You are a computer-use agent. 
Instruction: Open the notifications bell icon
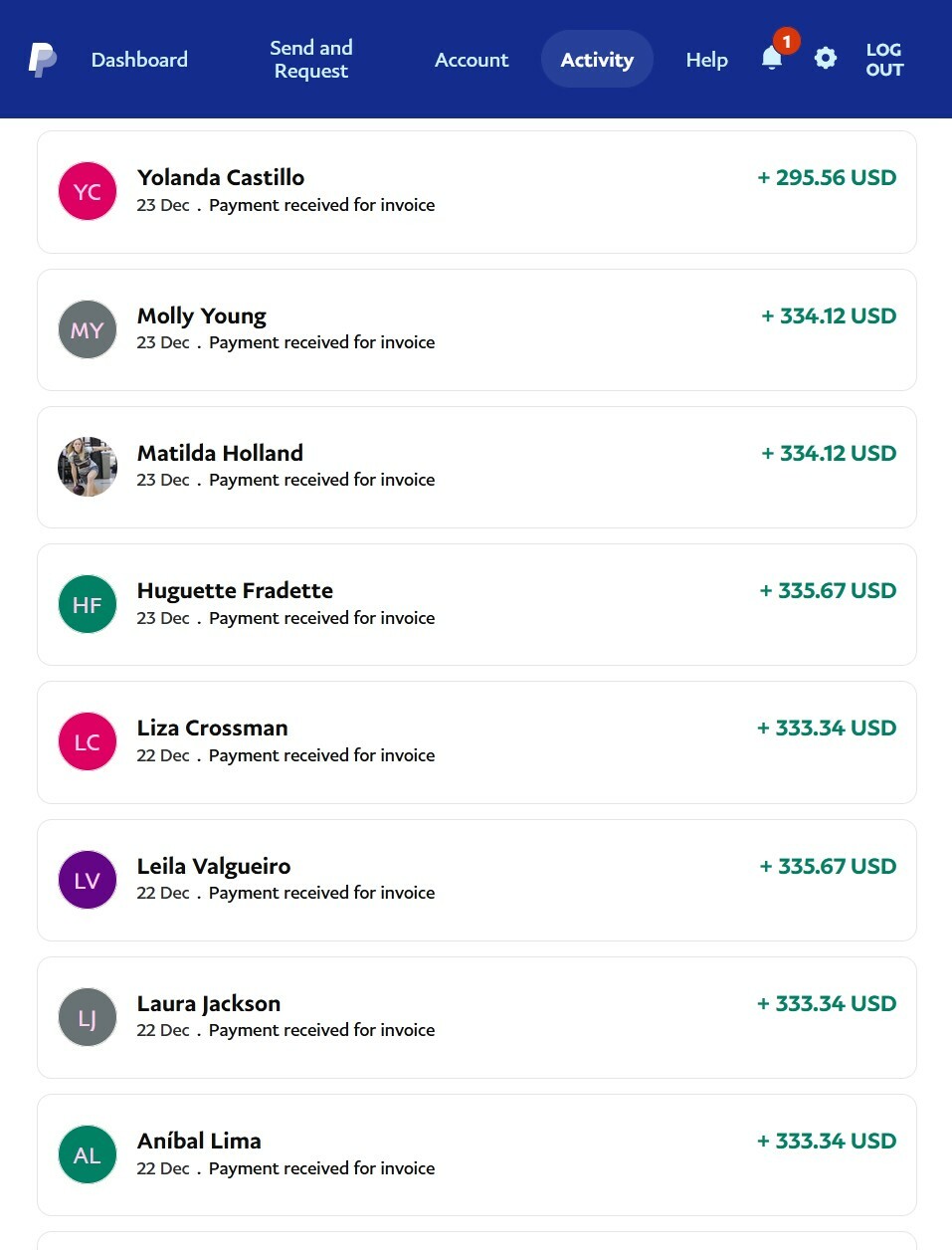tap(772, 58)
